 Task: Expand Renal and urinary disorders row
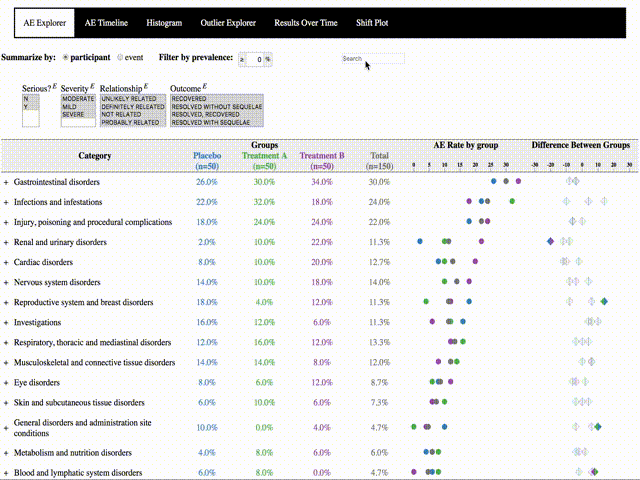(x=6, y=242)
